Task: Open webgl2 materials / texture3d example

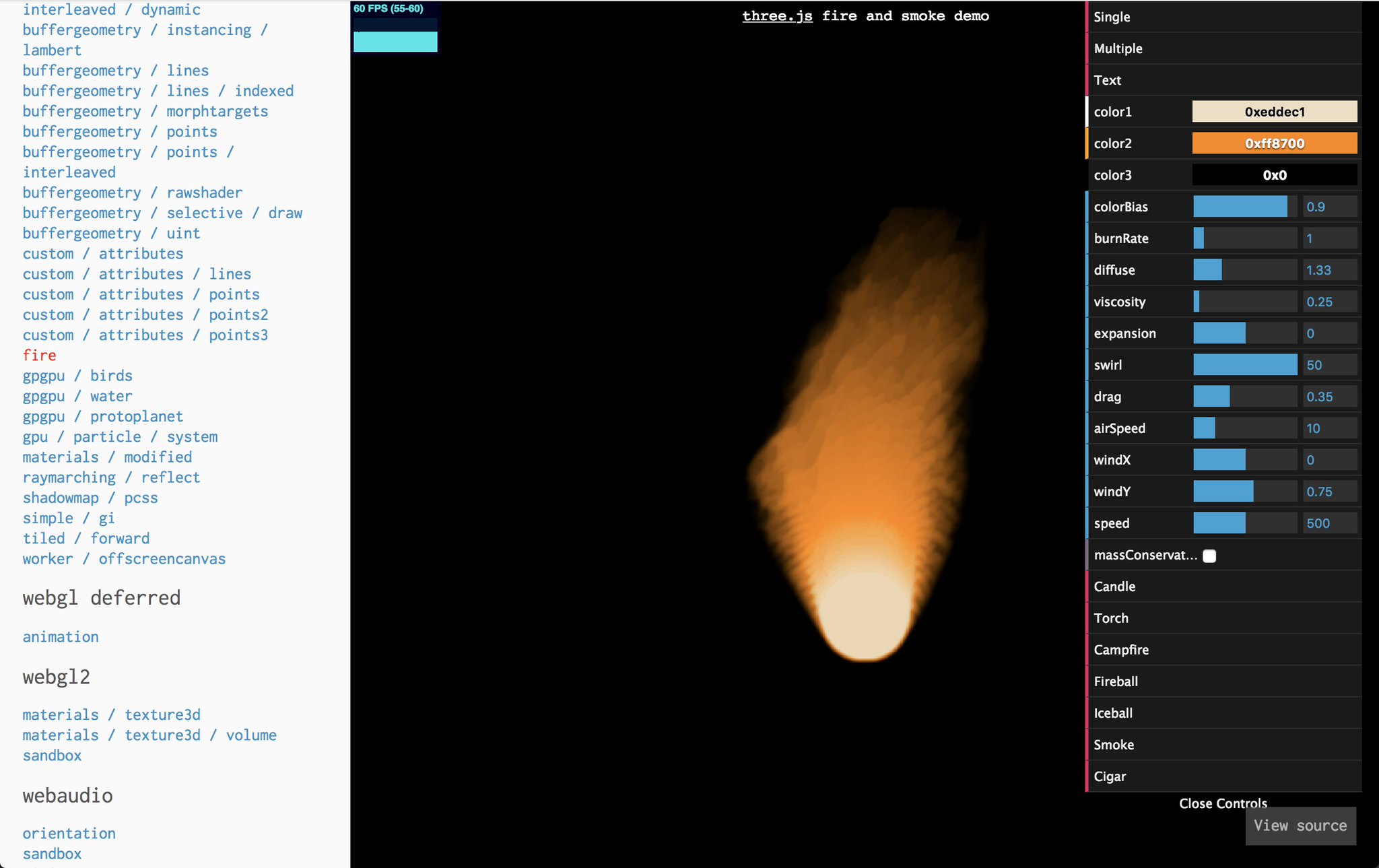Action: [111, 714]
